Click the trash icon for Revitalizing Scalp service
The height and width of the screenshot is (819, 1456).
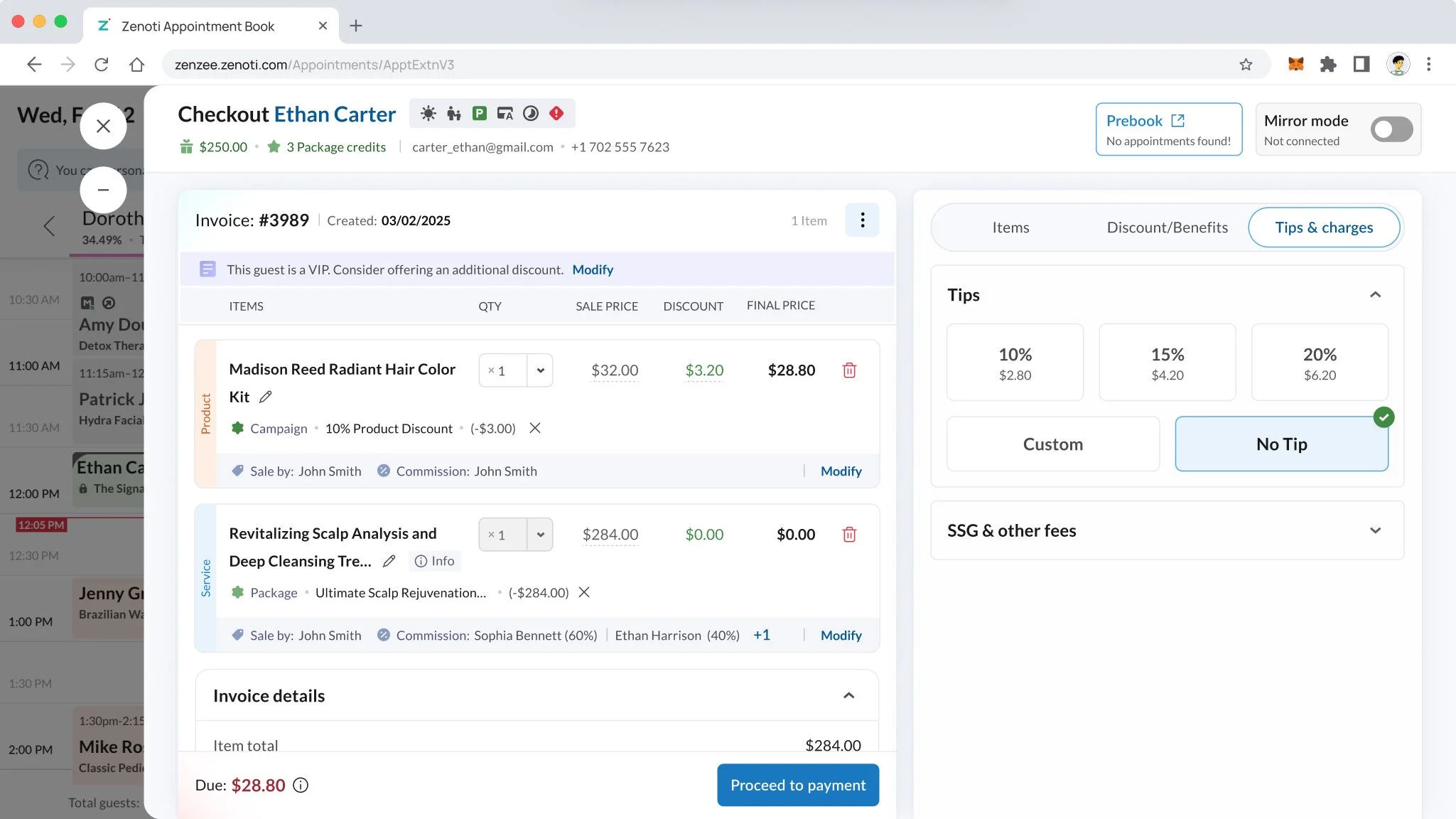[x=849, y=535]
